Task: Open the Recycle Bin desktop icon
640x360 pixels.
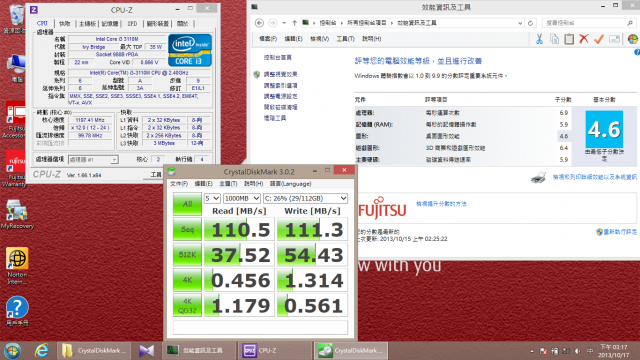Action: click(16, 19)
